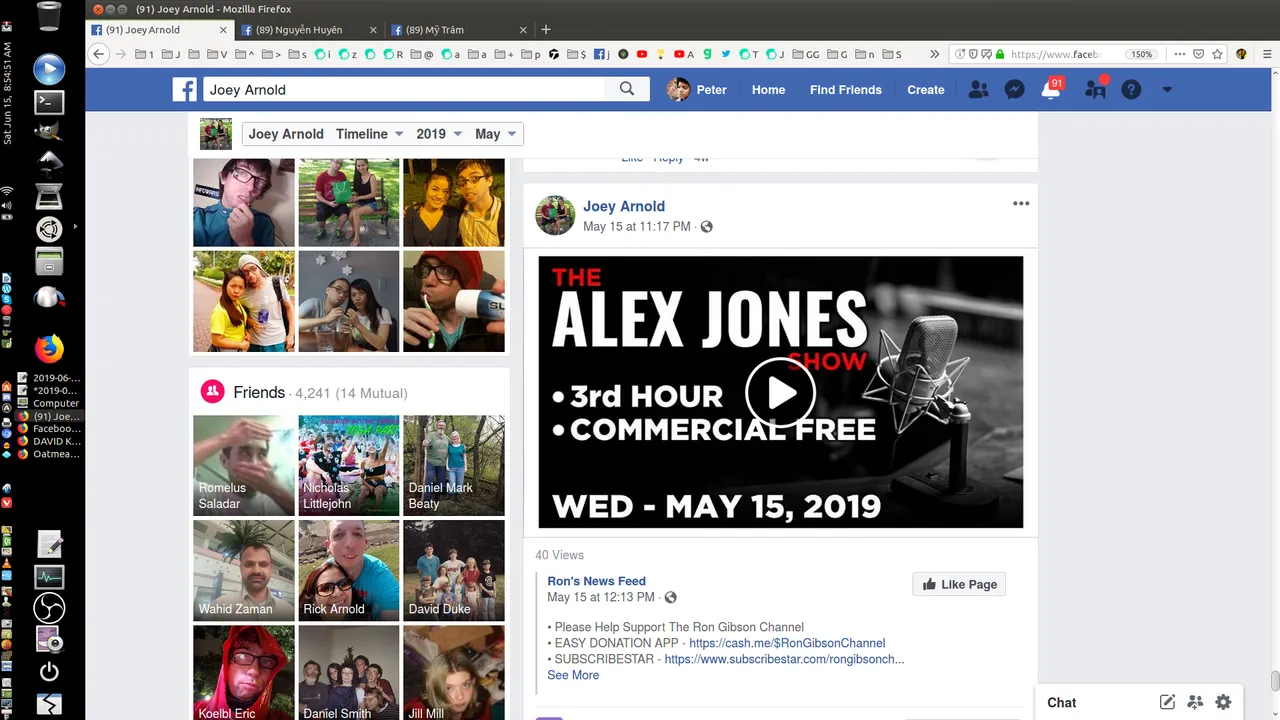The height and width of the screenshot is (720, 1280).
Task: Open the GG bookmarks folder
Action: tap(806, 54)
